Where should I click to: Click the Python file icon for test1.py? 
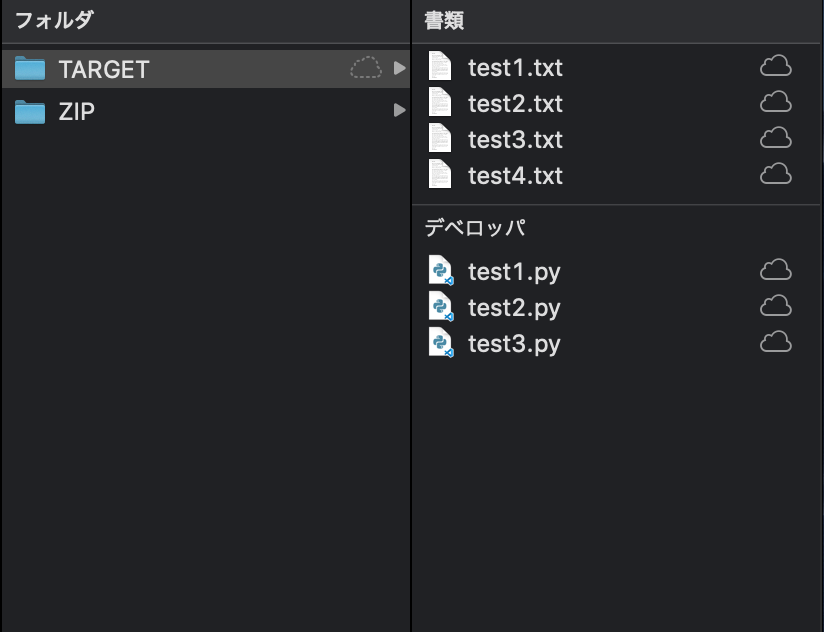pos(440,271)
